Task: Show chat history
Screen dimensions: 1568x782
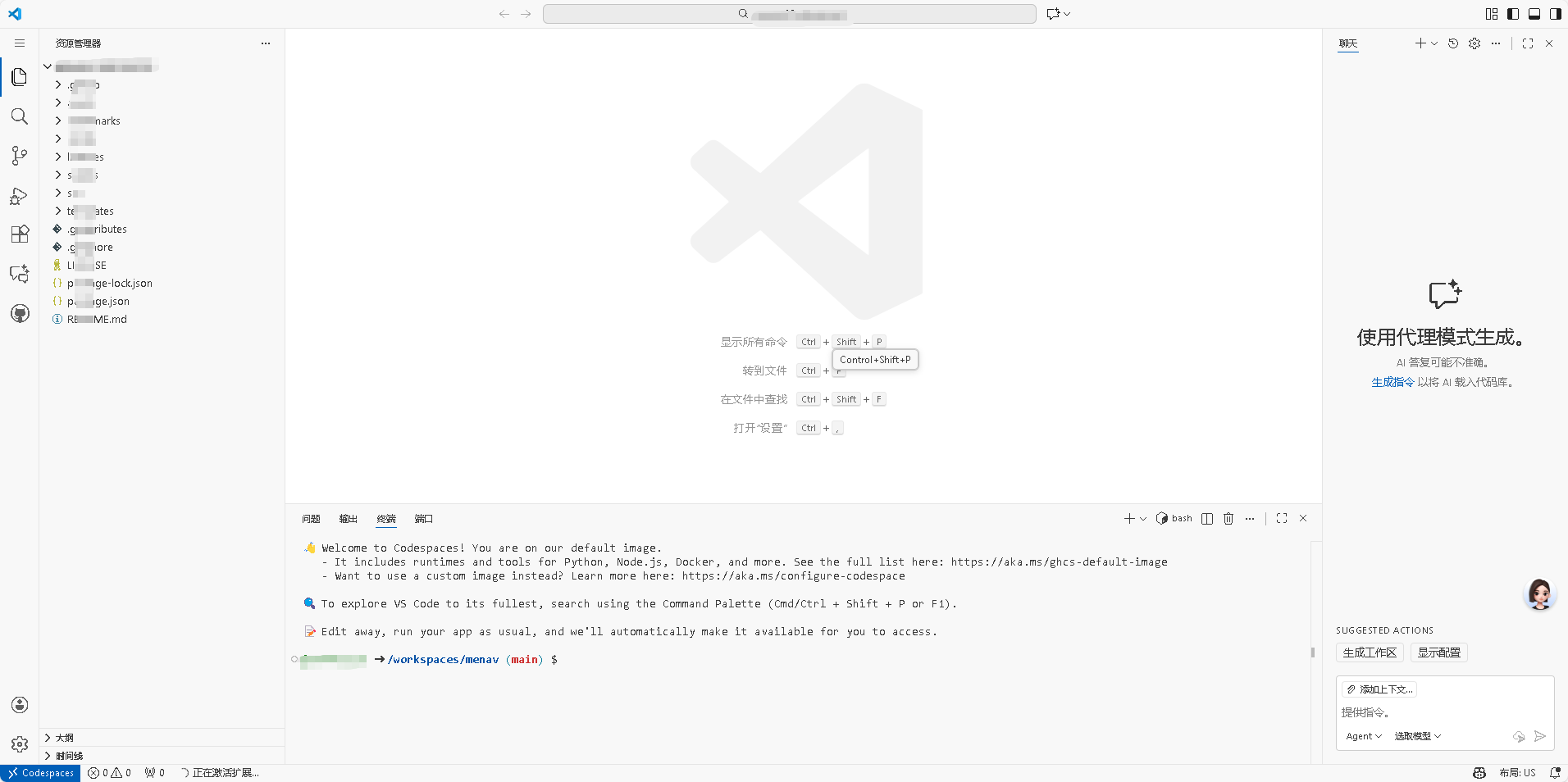Action: tap(1453, 43)
